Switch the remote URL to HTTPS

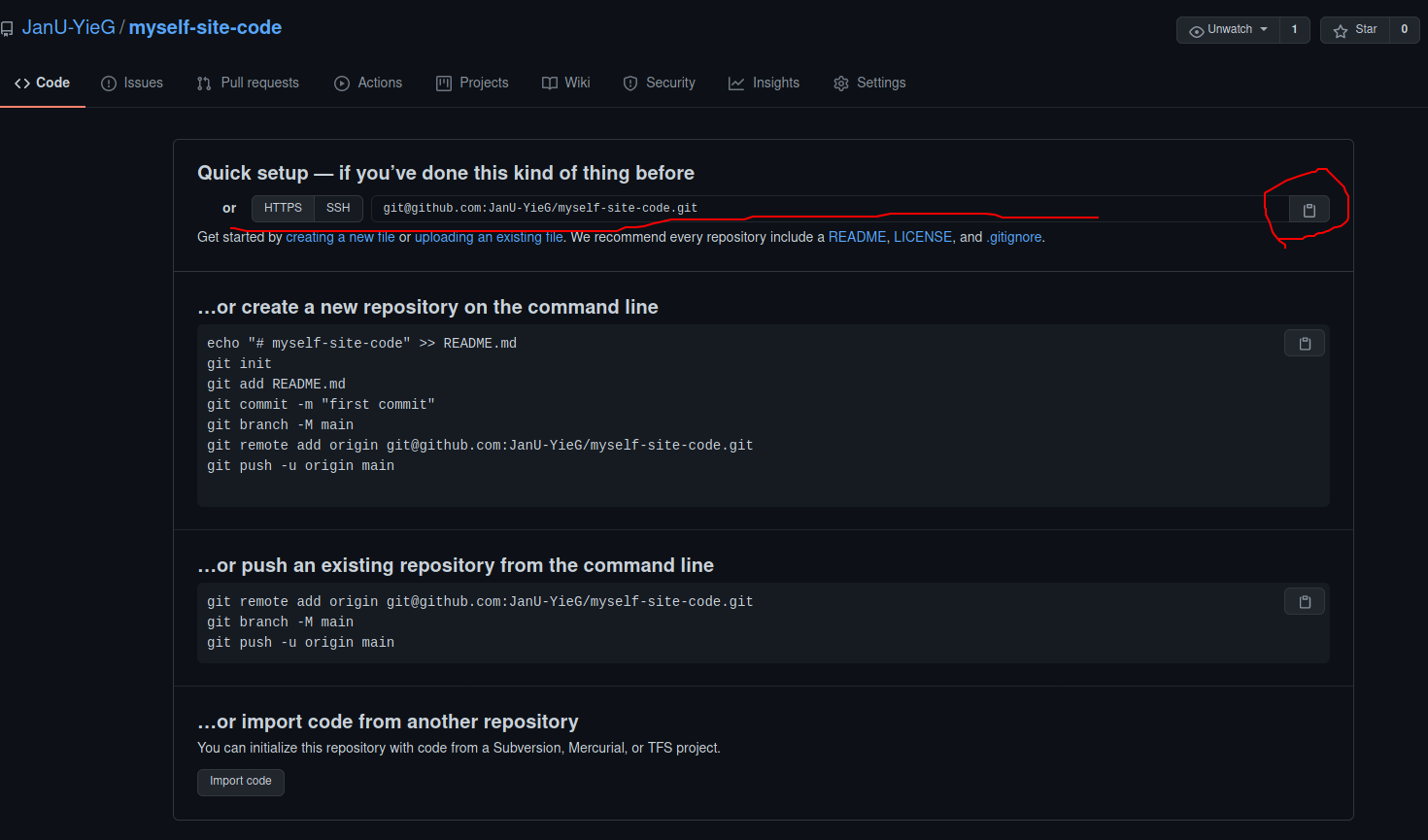(x=283, y=207)
